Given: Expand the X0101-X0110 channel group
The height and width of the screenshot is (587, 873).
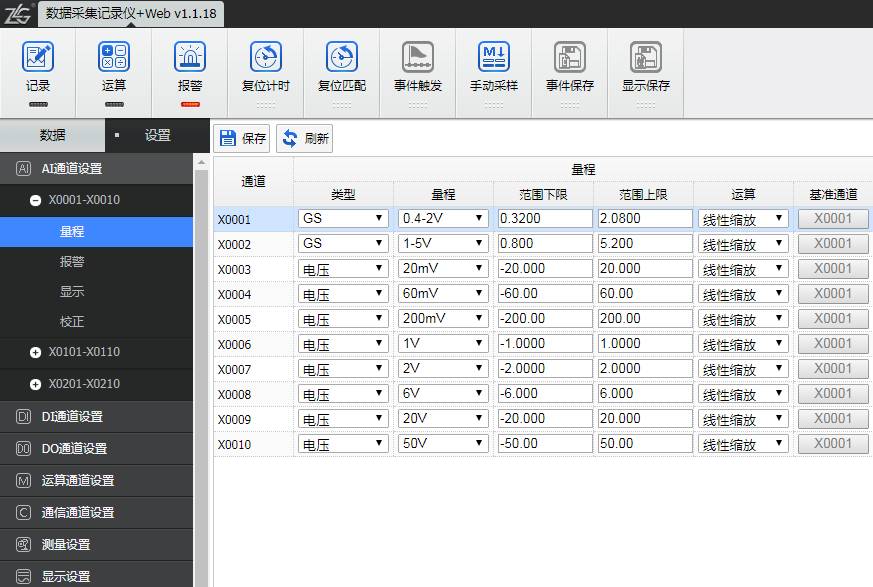Looking at the screenshot, I should point(36,352).
